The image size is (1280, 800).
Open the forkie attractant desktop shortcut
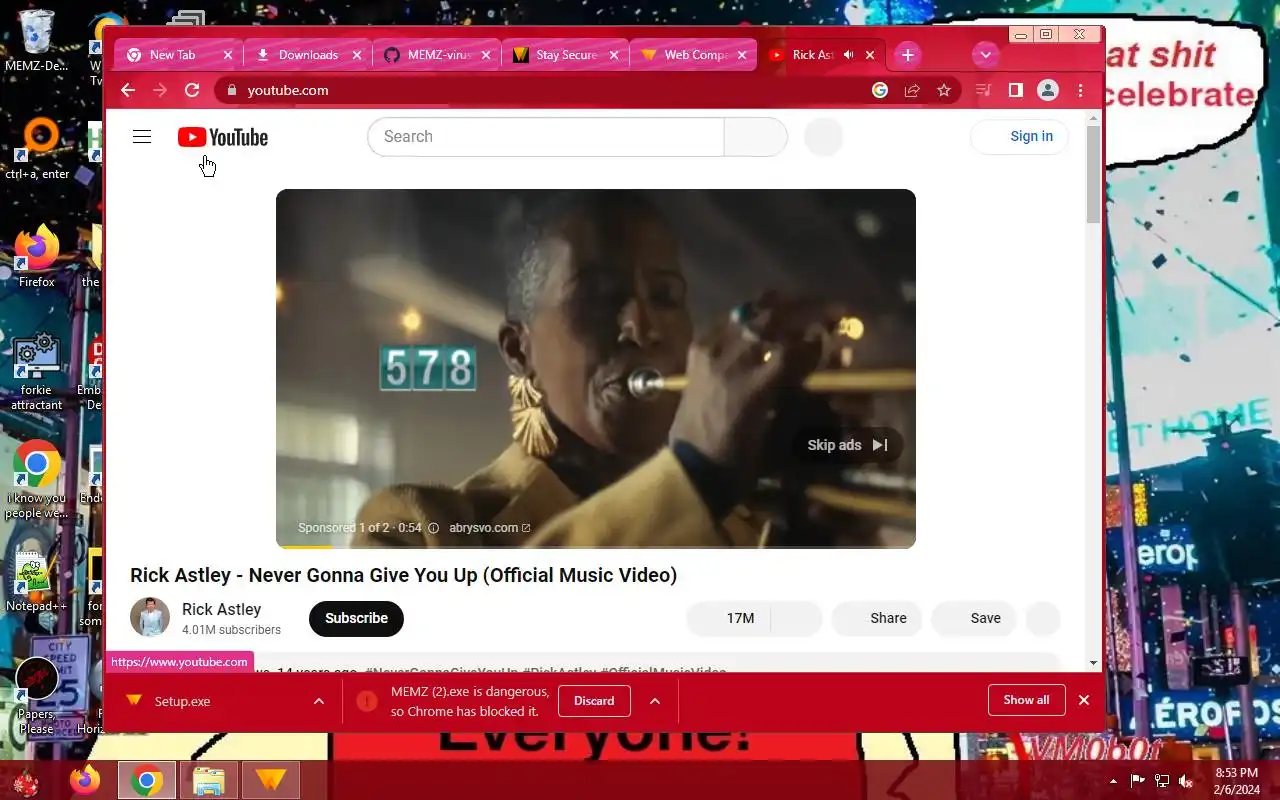(x=36, y=372)
